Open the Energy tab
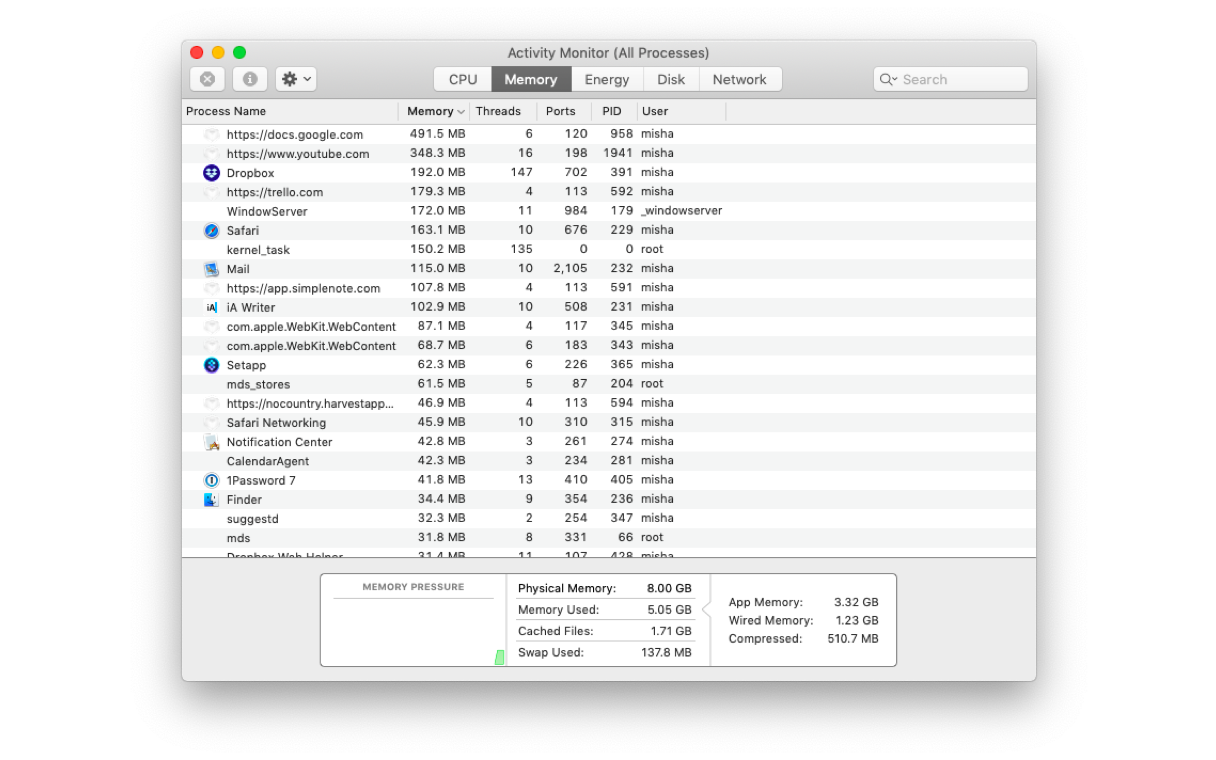The image size is (1216, 760). 607,80
